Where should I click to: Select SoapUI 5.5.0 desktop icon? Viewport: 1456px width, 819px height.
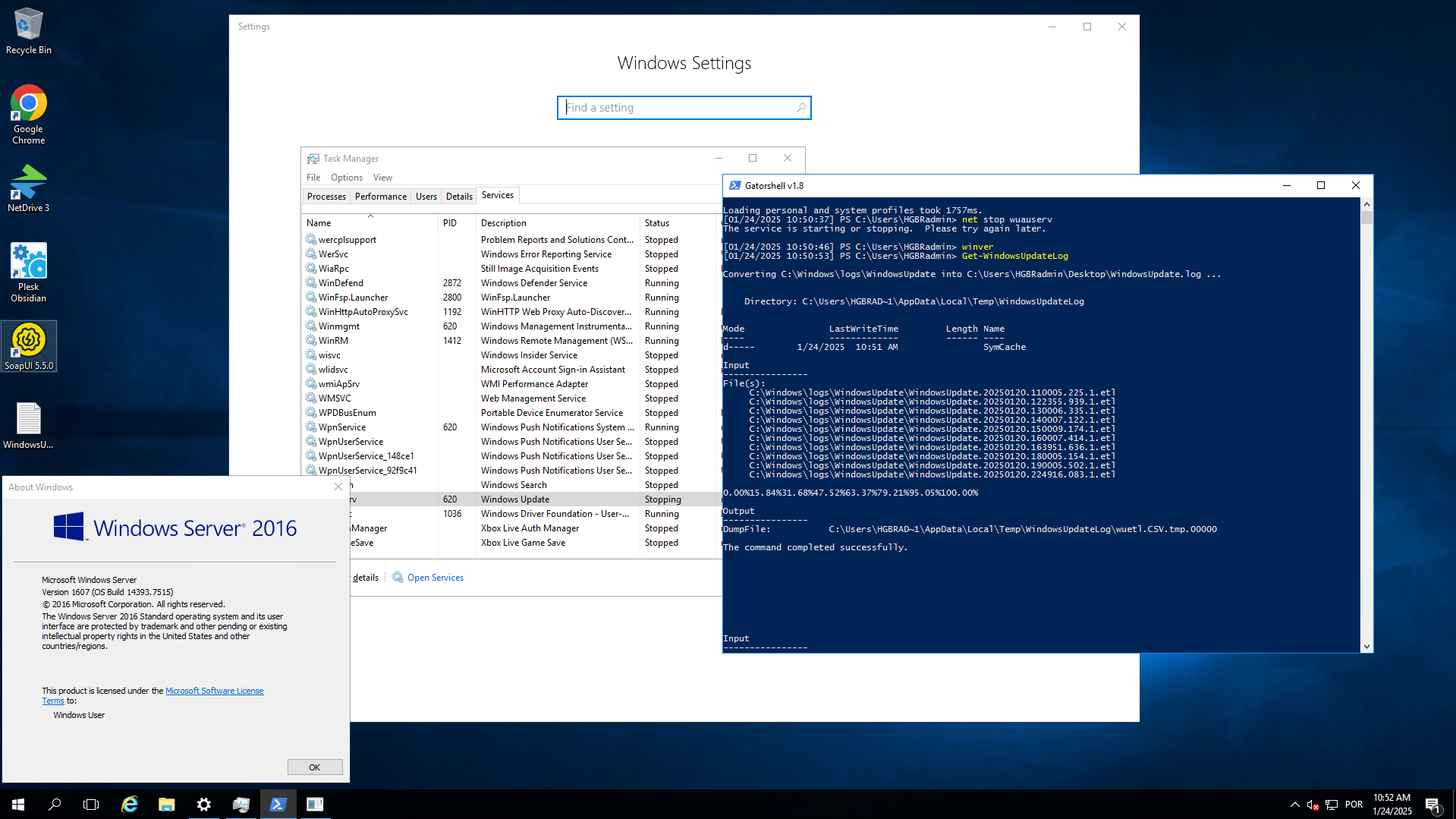pyautogui.click(x=29, y=346)
